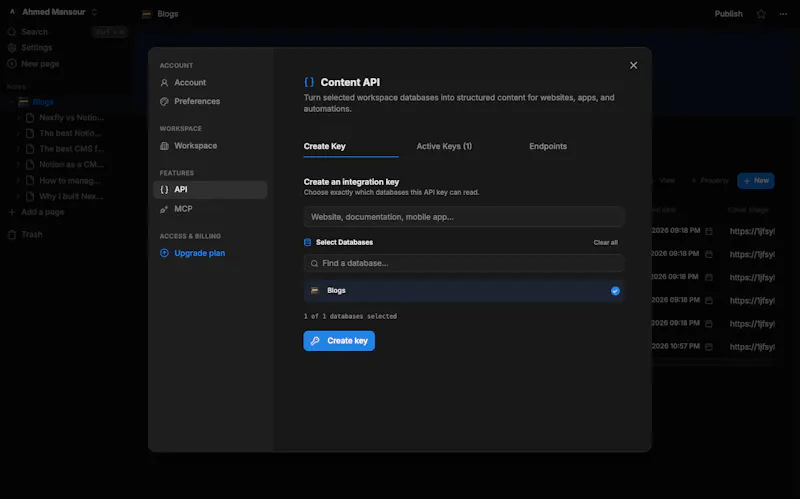Click the Account person icon

pyautogui.click(x=164, y=83)
